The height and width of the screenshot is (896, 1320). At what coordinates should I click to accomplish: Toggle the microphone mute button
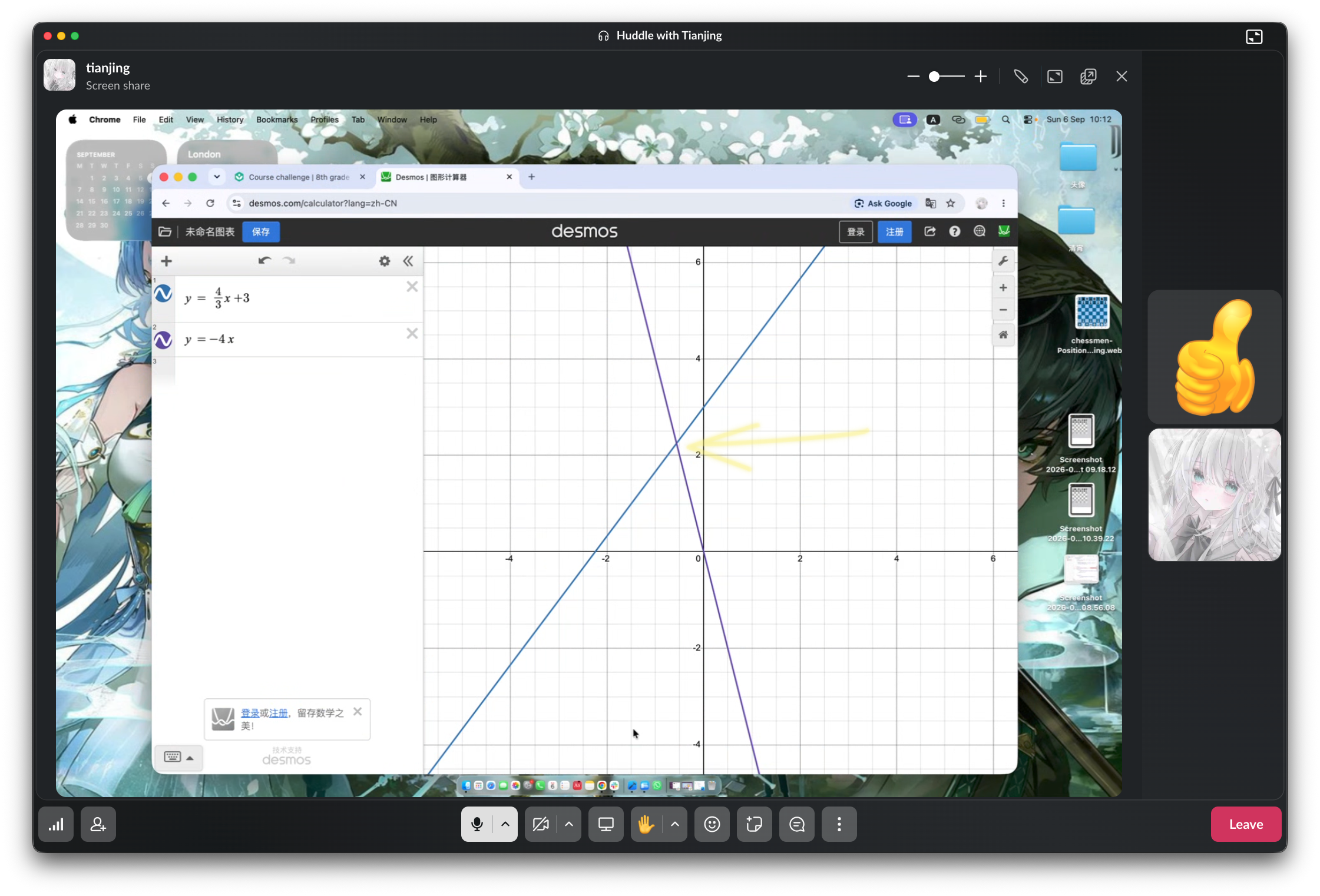coord(477,824)
